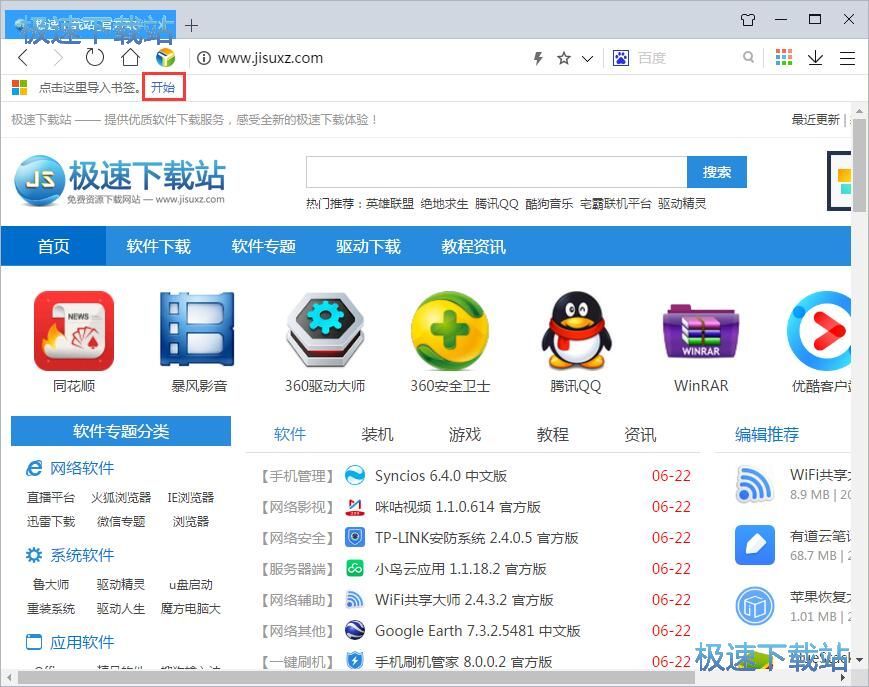Open 咪咕视频 1.1.0.614 官方版 entry
The width and height of the screenshot is (869, 687).
(x=458, y=506)
